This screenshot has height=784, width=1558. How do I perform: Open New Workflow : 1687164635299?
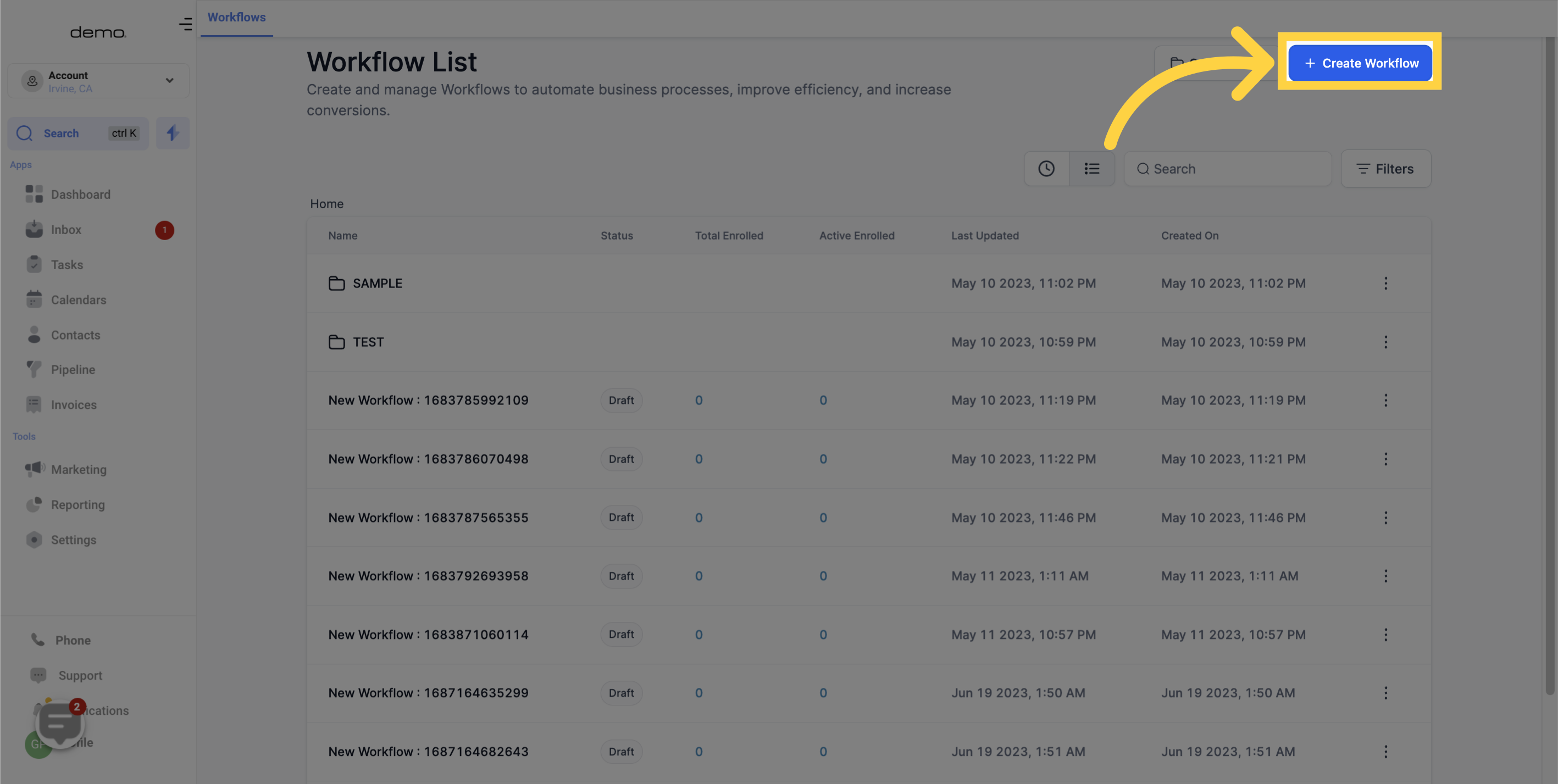coord(428,693)
